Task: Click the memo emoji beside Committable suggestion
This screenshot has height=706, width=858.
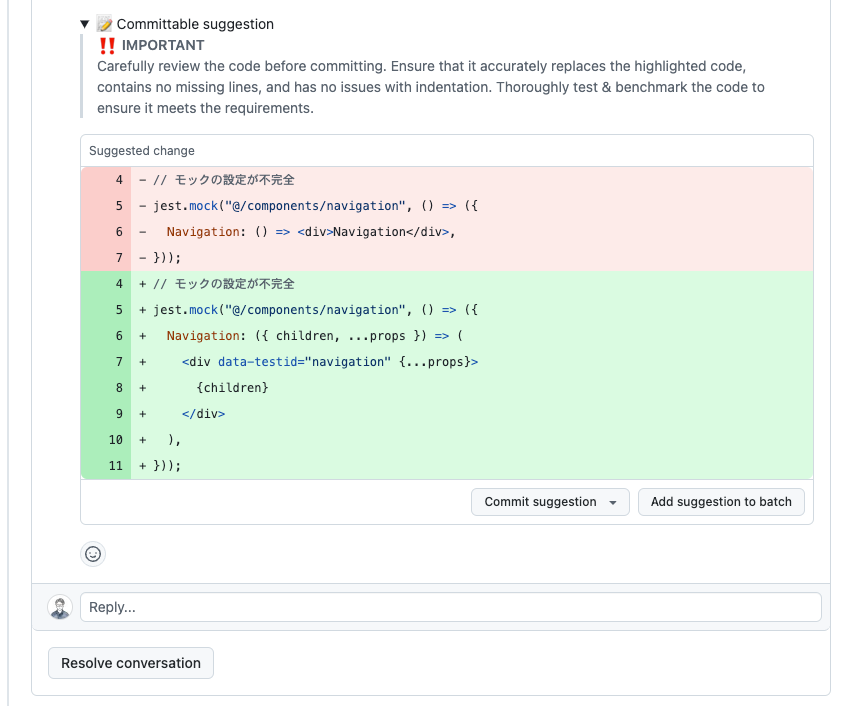Action: [106, 23]
